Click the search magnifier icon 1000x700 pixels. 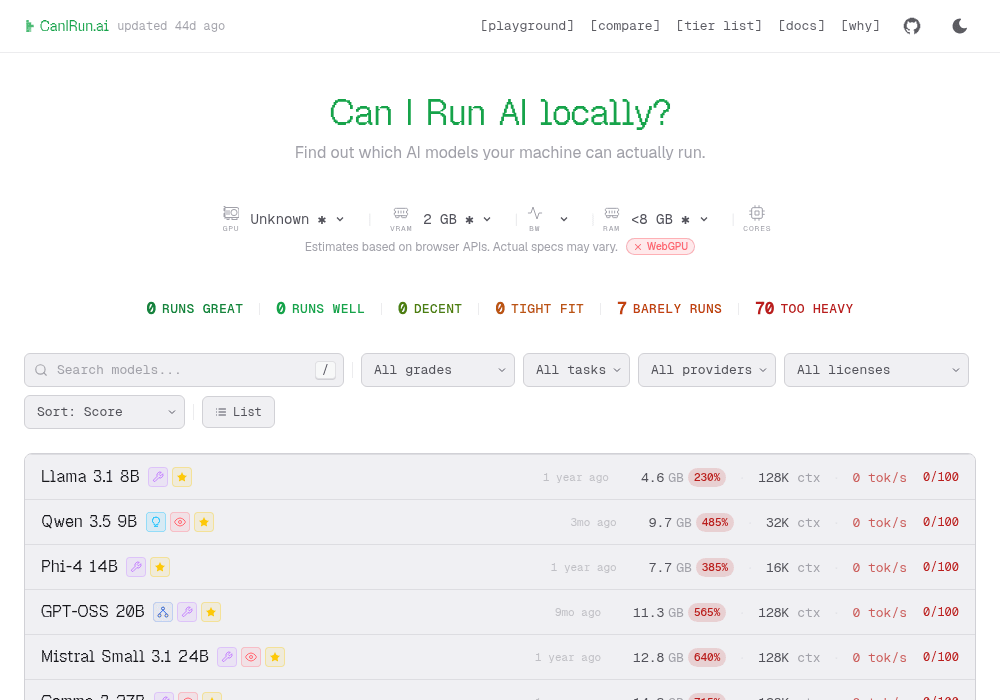[41, 370]
